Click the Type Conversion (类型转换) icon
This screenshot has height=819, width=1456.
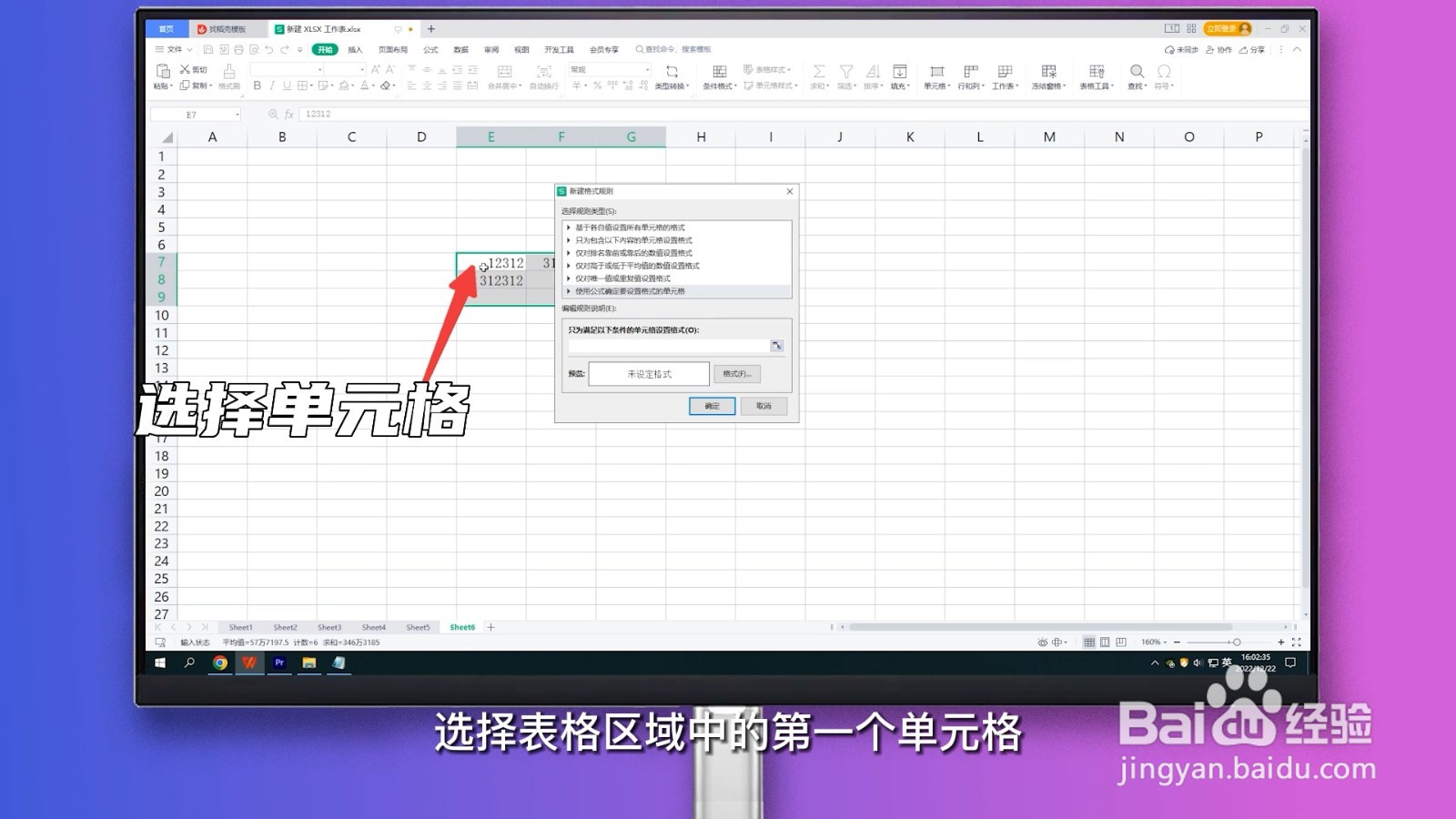(x=672, y=71)
